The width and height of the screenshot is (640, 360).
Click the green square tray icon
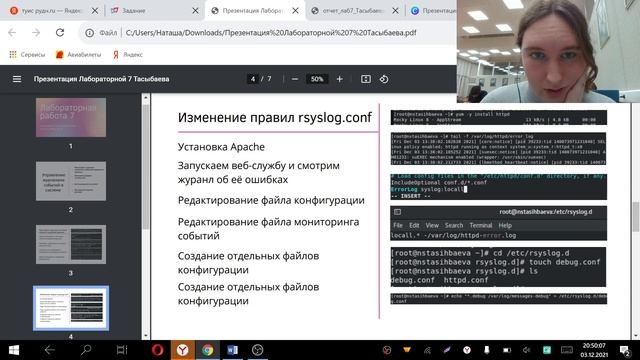(547, 350)
